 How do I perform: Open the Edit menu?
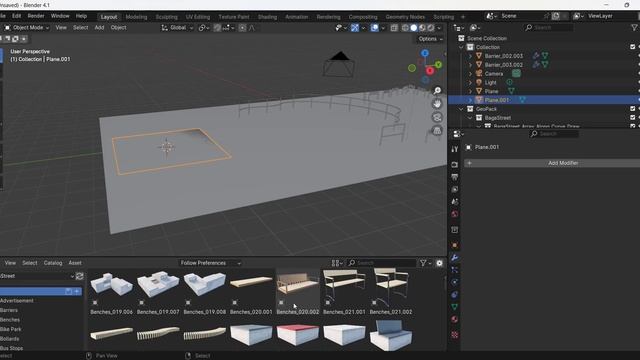[16, 16]
